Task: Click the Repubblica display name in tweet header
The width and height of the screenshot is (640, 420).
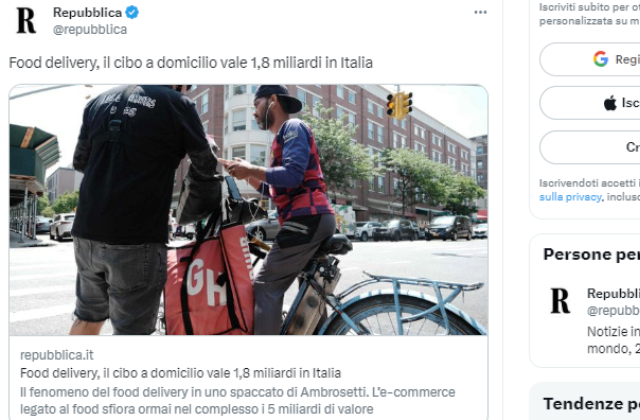Action: coord(87,12)
